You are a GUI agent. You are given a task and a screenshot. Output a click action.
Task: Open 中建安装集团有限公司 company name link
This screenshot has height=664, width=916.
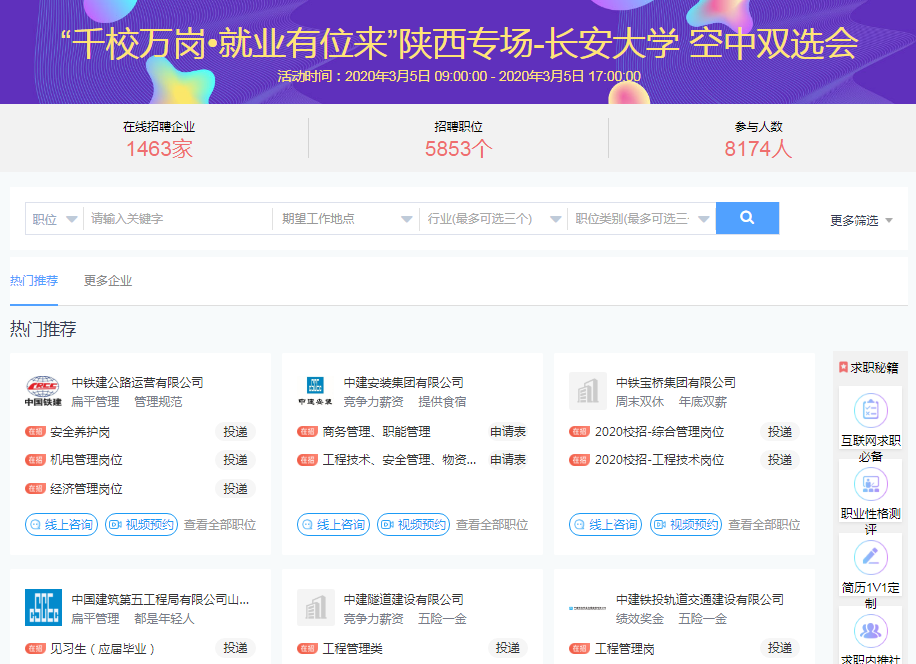[404, 383]
